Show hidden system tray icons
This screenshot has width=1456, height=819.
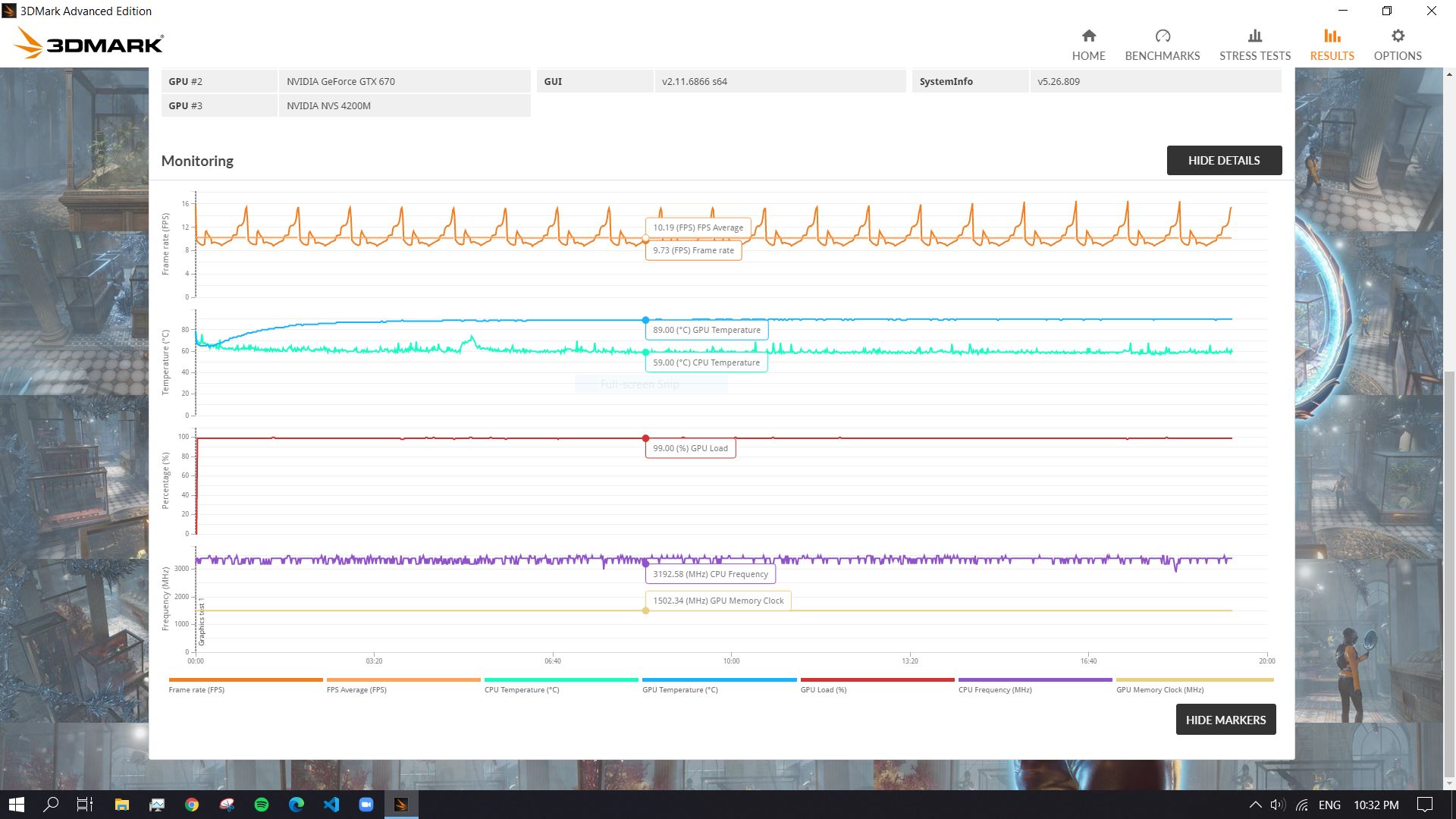coord(1255,805)
